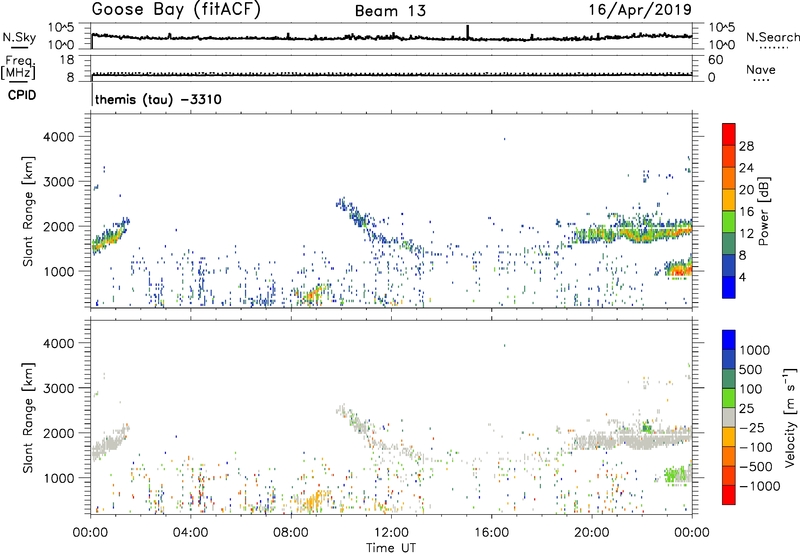Click the 16 label on power colorbar

[746, 212]
